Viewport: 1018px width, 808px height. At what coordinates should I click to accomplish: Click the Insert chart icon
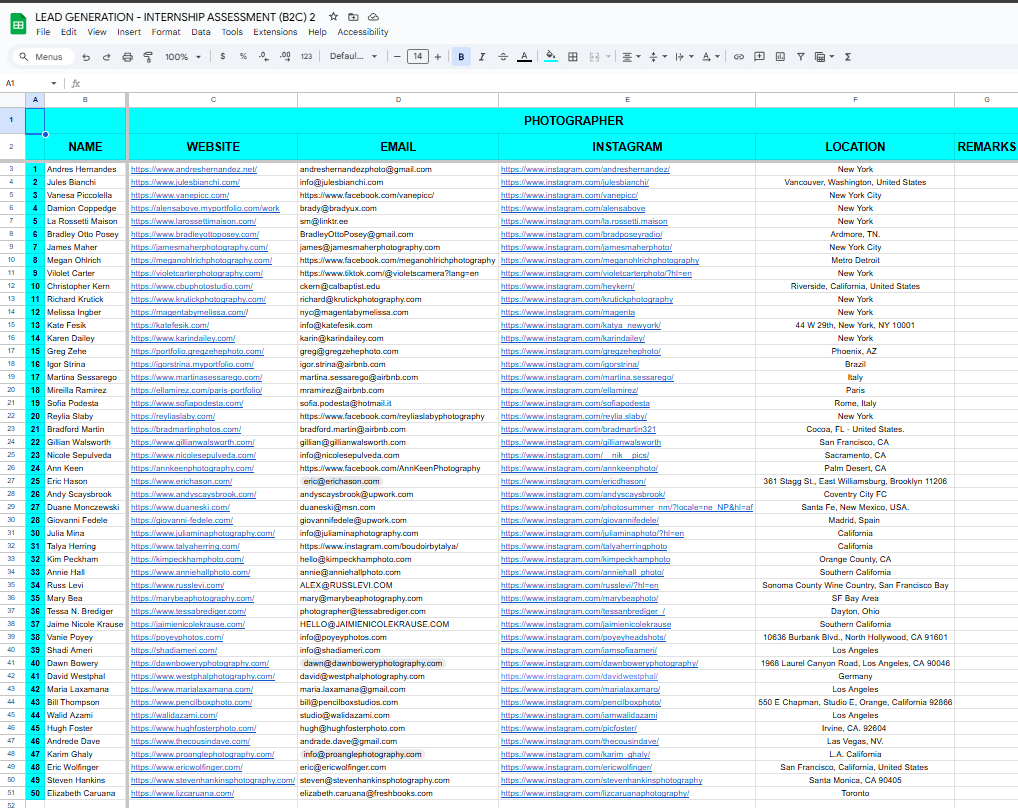point(780,57)
